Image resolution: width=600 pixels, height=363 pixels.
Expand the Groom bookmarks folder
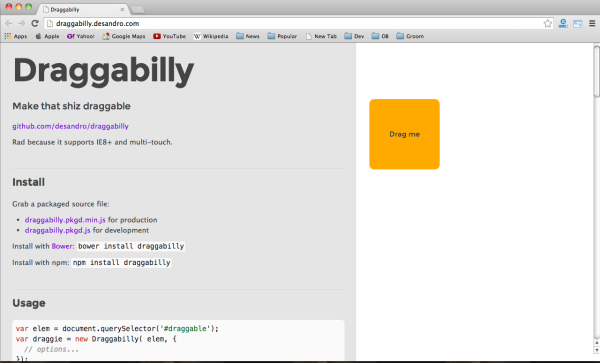(x=410, y=36)
